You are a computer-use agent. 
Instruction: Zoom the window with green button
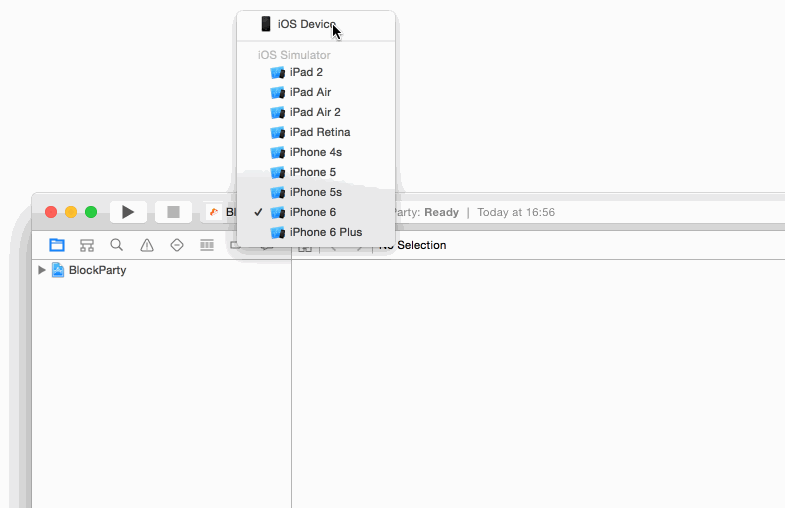[91, 212]
